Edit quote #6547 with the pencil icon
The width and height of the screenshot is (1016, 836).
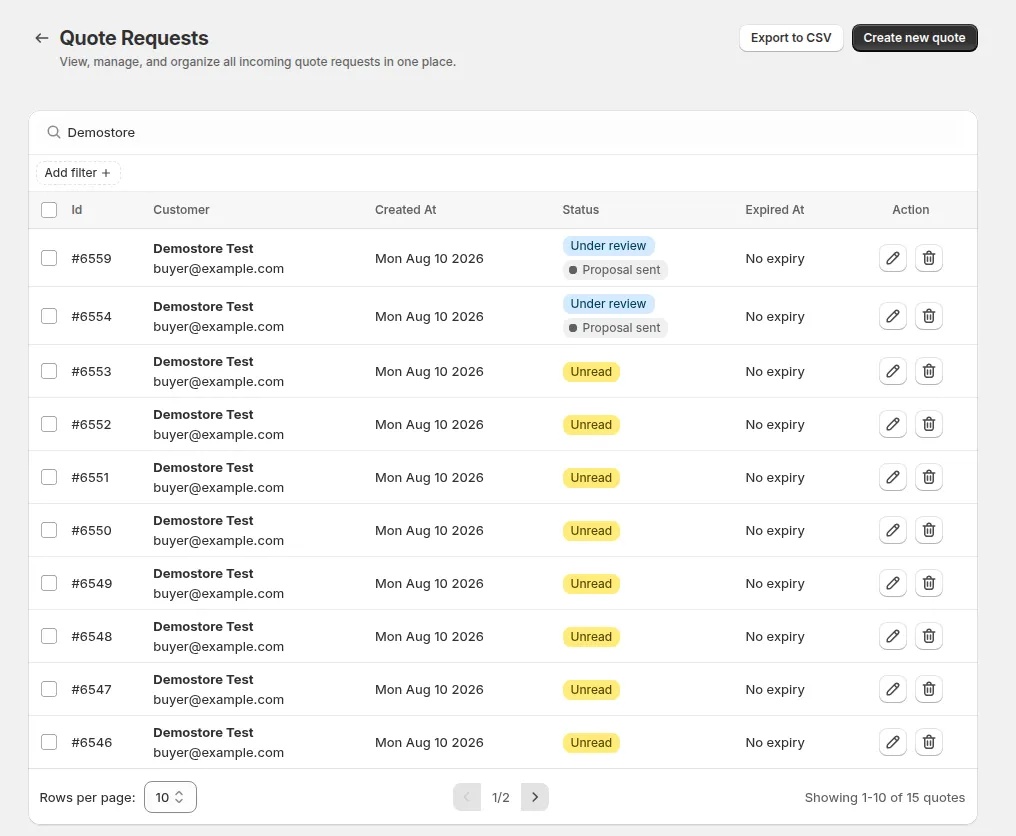coord(892,690)
